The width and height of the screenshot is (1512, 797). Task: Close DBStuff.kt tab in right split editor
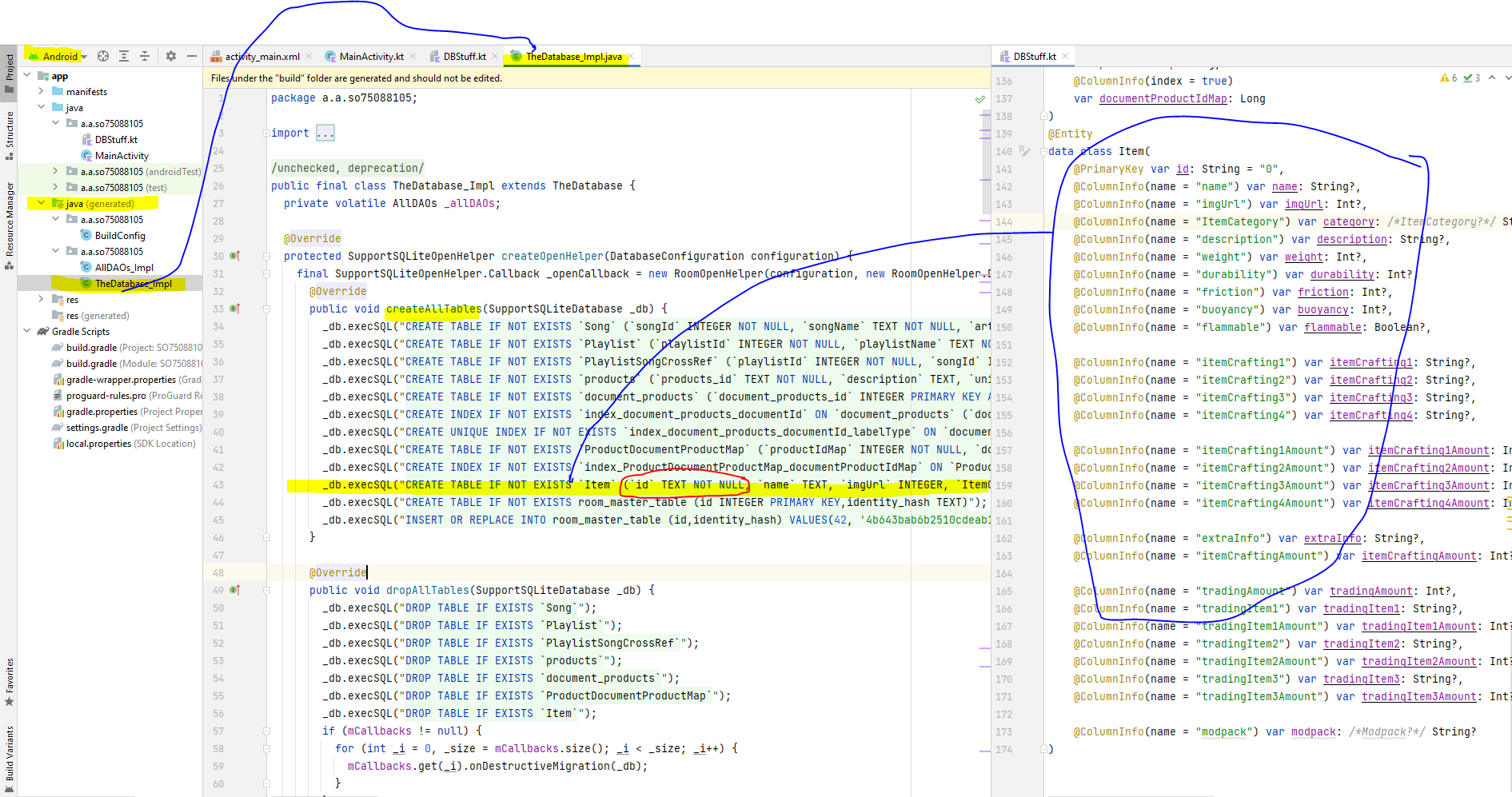1065,57
